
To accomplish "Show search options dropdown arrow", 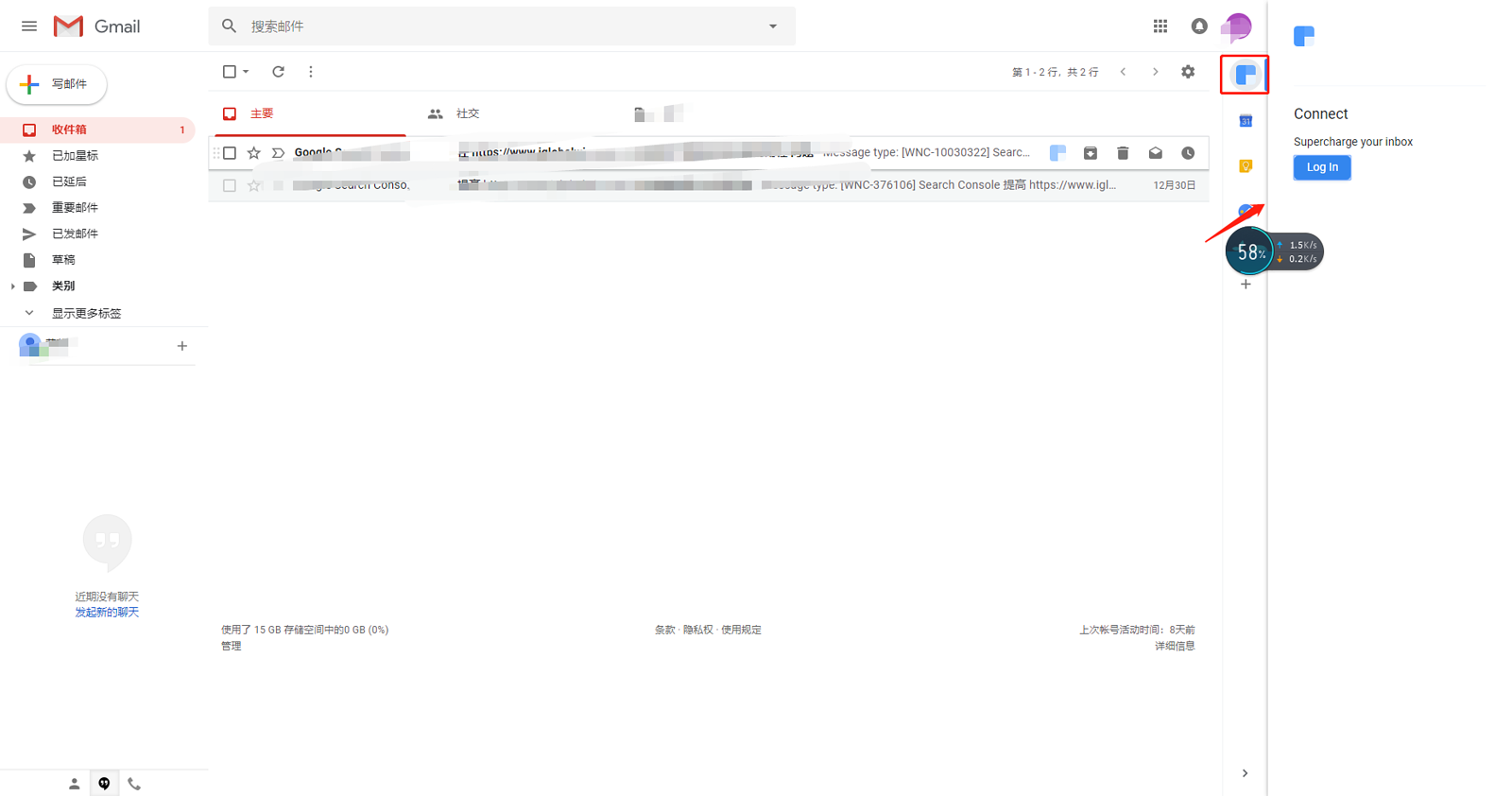I will point(773,26).
